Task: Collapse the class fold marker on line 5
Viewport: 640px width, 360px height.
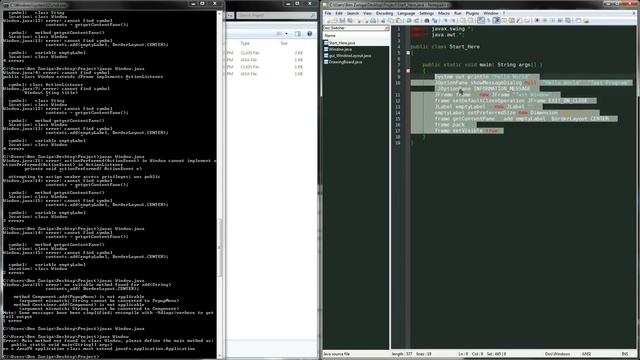Action: (408, 53)
